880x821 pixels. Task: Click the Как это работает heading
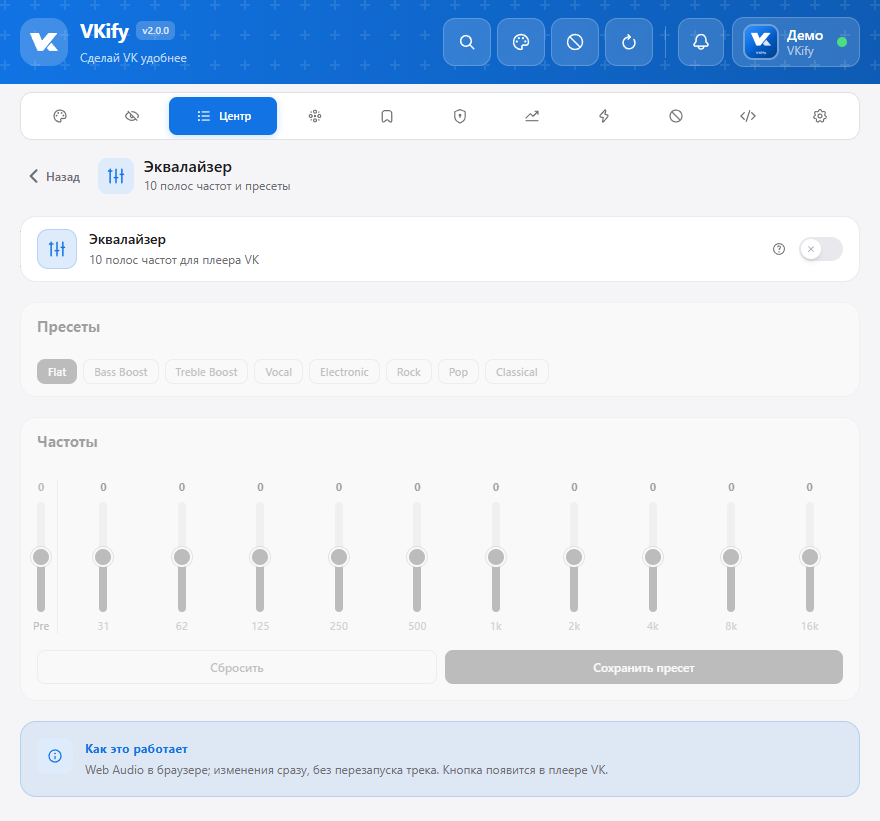pos(136,749)
